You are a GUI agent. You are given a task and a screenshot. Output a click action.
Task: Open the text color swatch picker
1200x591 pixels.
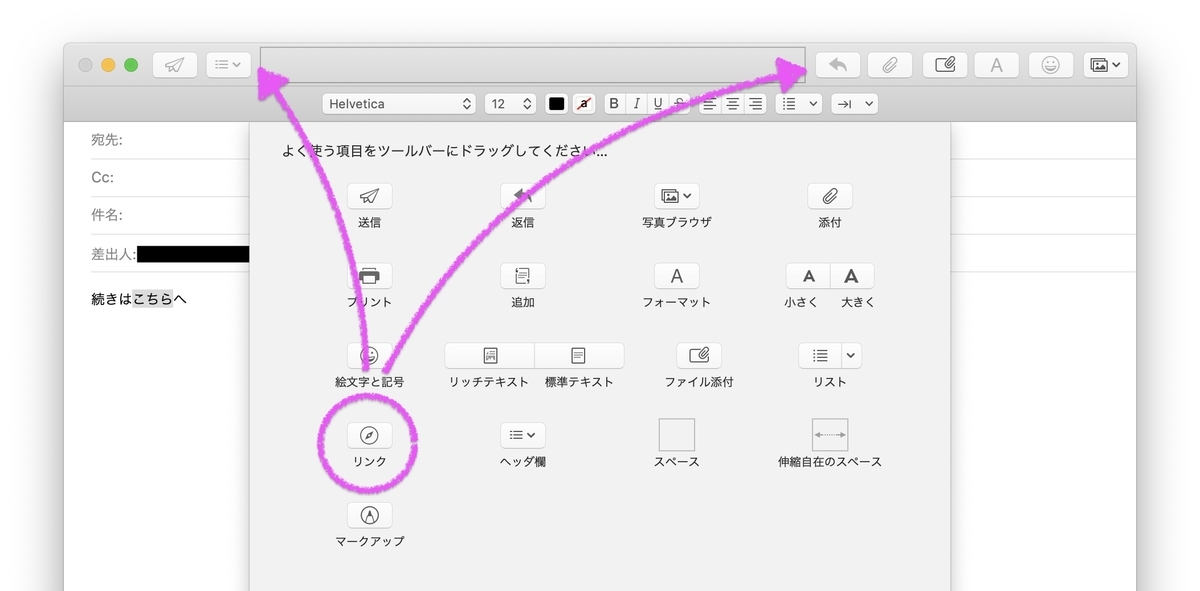tap(556, 103)
